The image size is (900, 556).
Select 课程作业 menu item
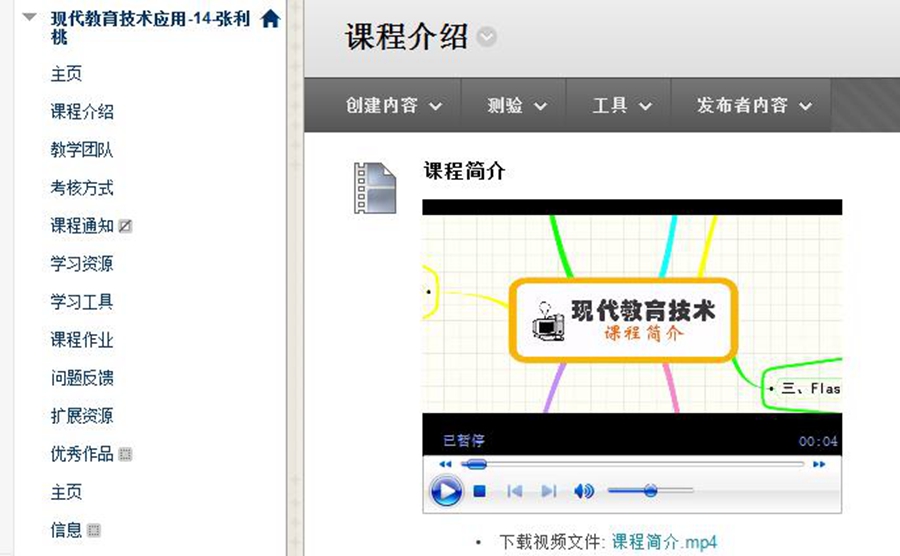(x=82, y=340)
